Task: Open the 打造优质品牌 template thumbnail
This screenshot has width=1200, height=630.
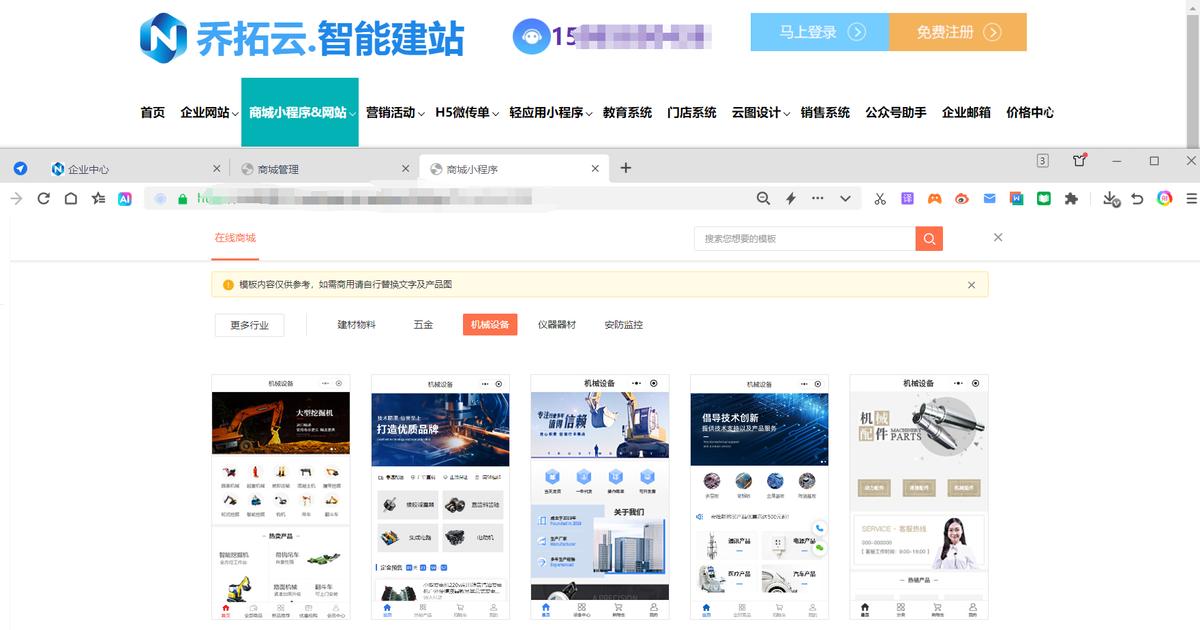Action: (x=440, y=498)
